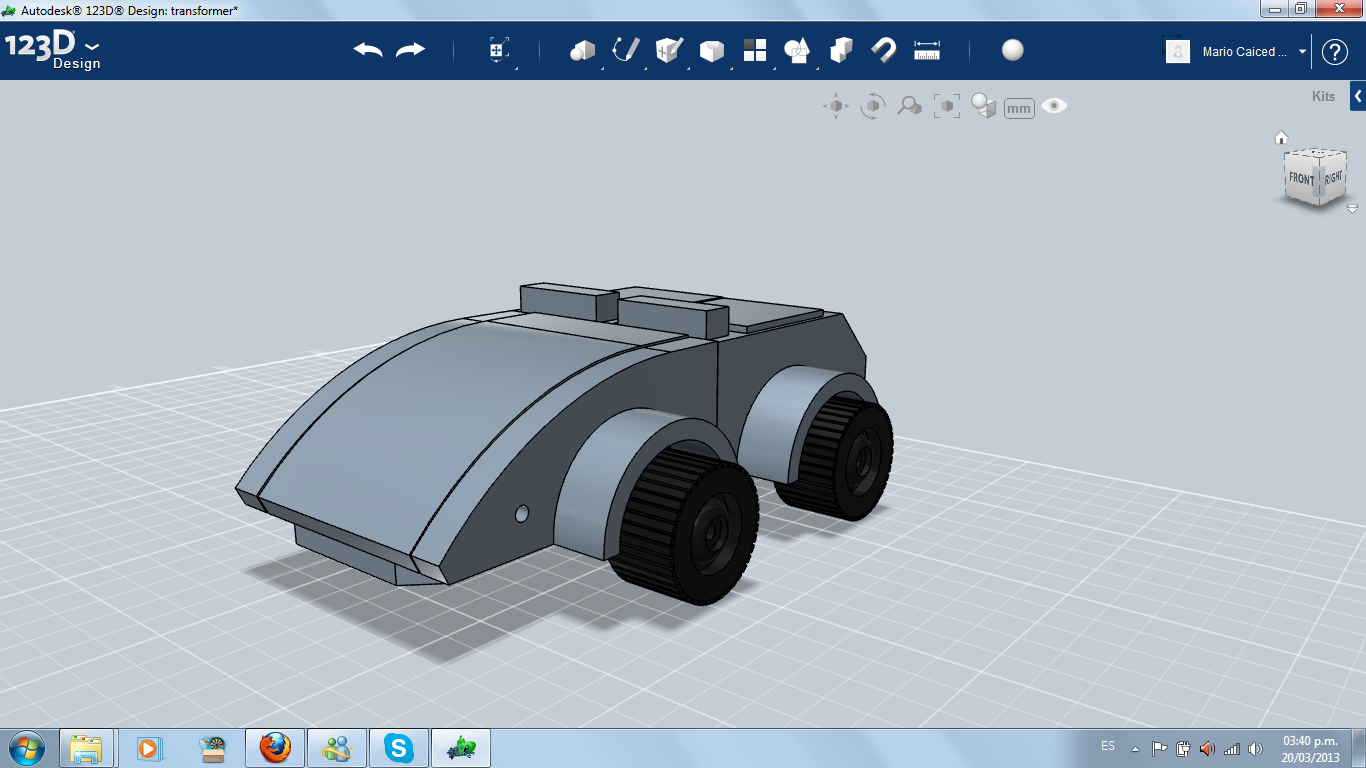Click the Undo arrow in the toolbar
This screenshot has height=768, width=1366.
368,50
